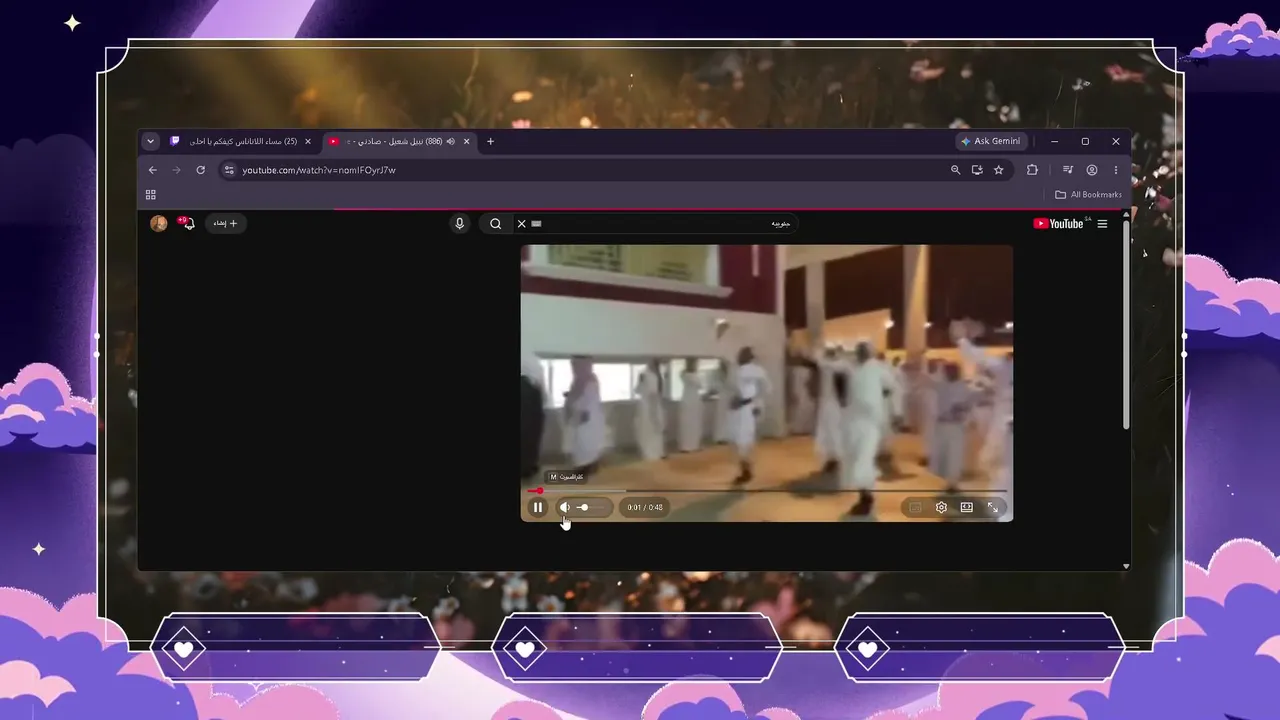Close the YouTube tab

click(x=466, y=141)
